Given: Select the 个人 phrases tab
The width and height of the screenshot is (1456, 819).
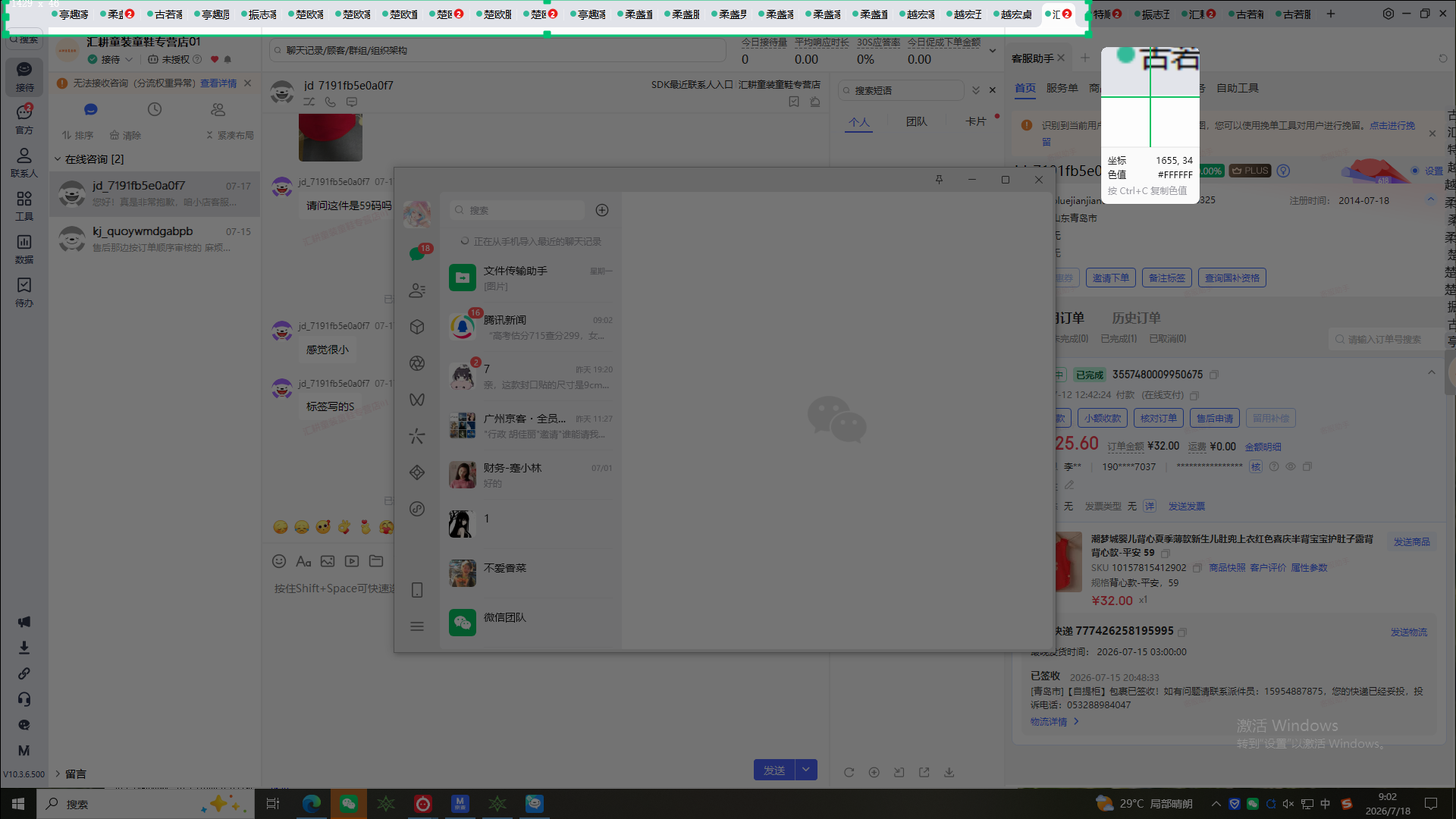Looking at the screenshot, I should 859,122.
